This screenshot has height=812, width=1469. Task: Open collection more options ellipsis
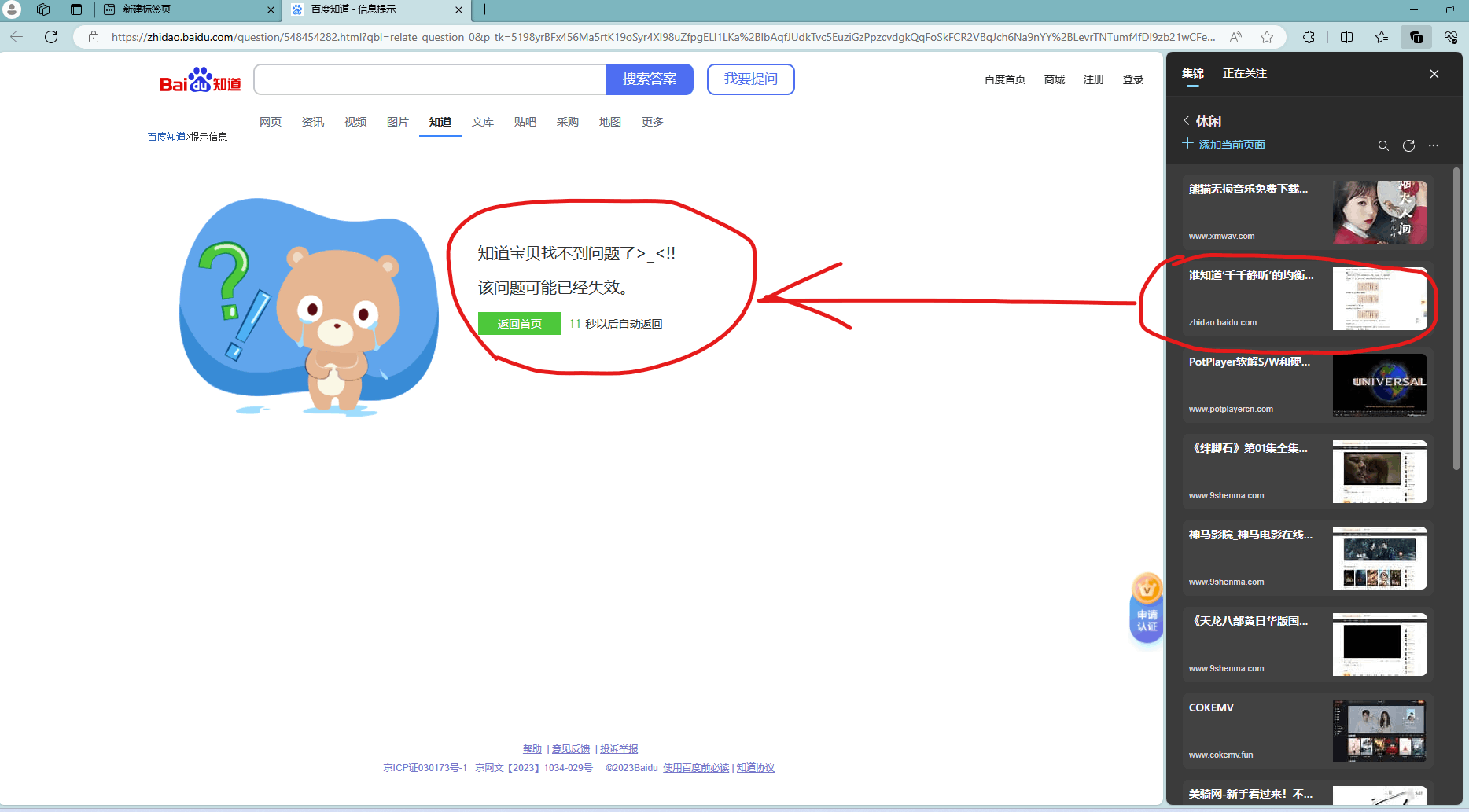pyautogui.click(x=1434, y=145)
